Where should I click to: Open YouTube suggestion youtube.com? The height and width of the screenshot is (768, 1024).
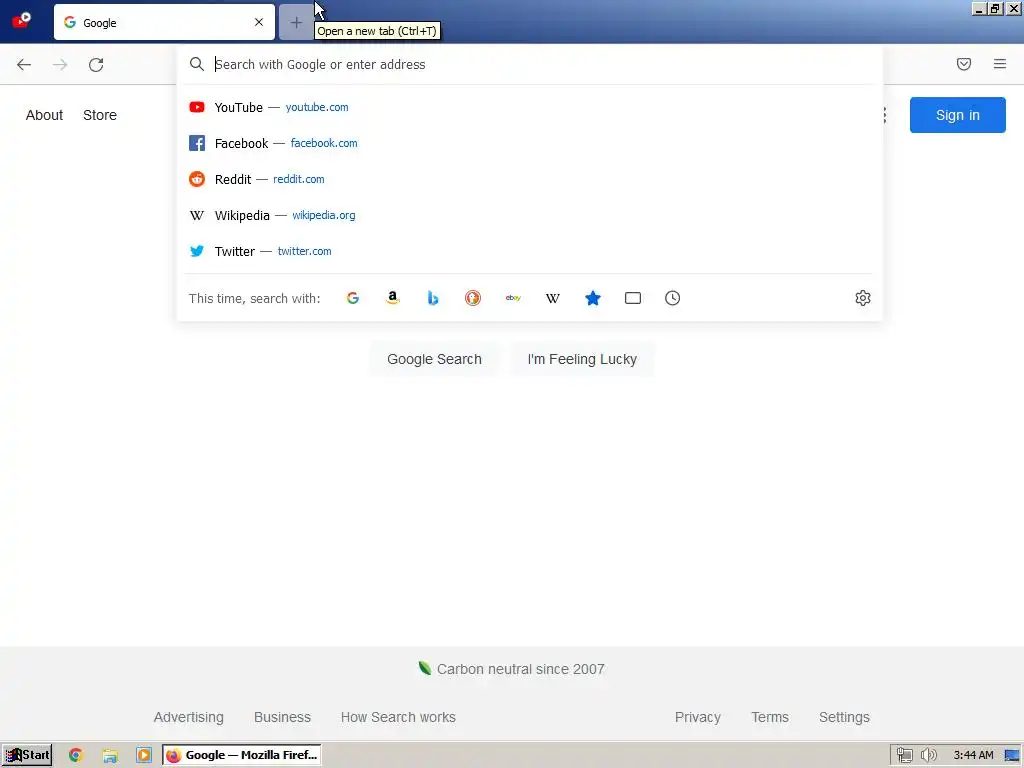(530, 107)
